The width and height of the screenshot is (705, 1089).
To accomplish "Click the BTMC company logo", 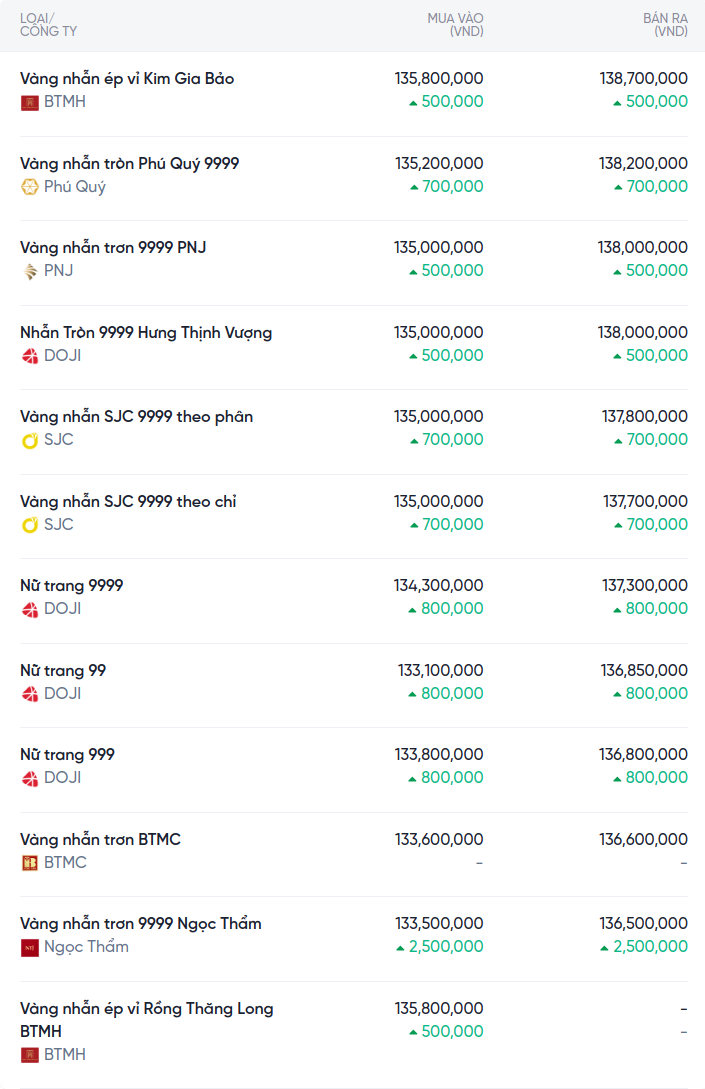I will [30, 863].
